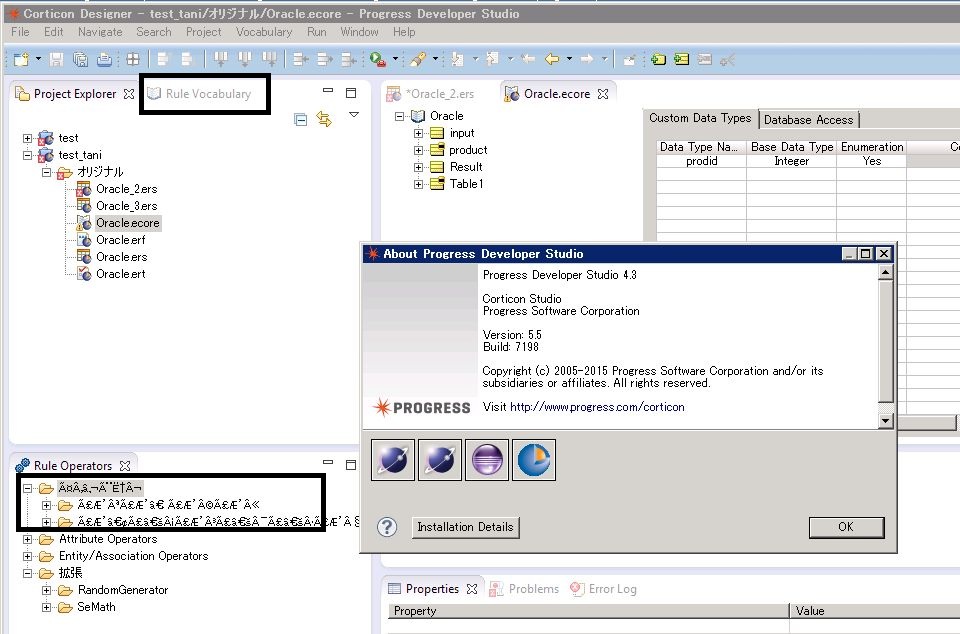This screenshot has height=634, width=960.
Task: Close the Oracle.ecore editor tab
Action: [603, 94]
